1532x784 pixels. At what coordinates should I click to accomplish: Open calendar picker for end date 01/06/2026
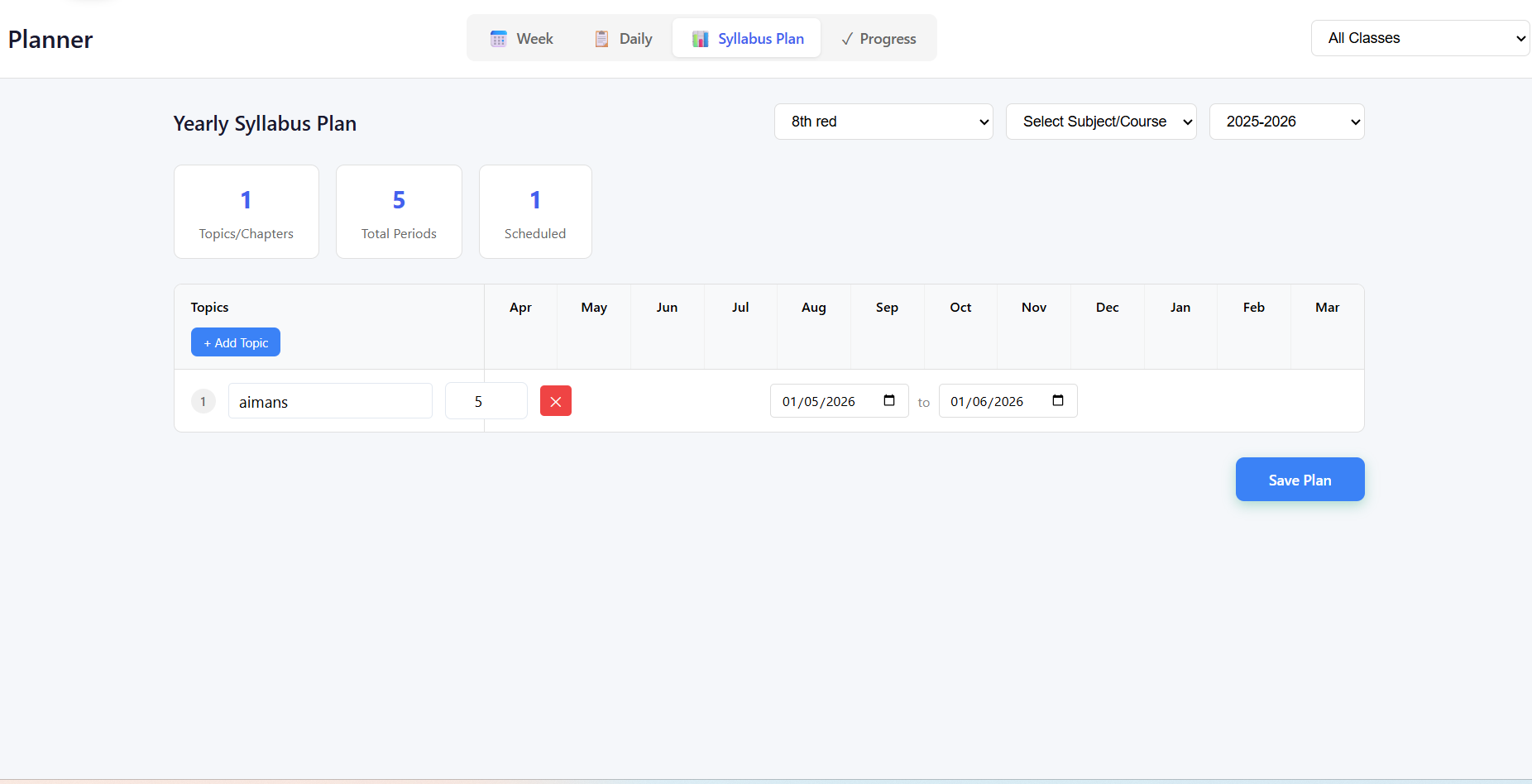pyautogui.click(x=1058, y=401)
